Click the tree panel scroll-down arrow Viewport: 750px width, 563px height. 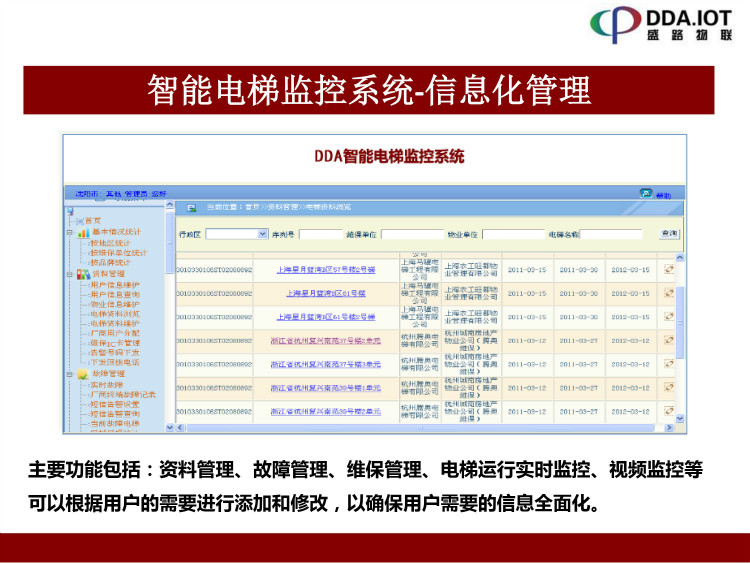(x=170, y=427)
